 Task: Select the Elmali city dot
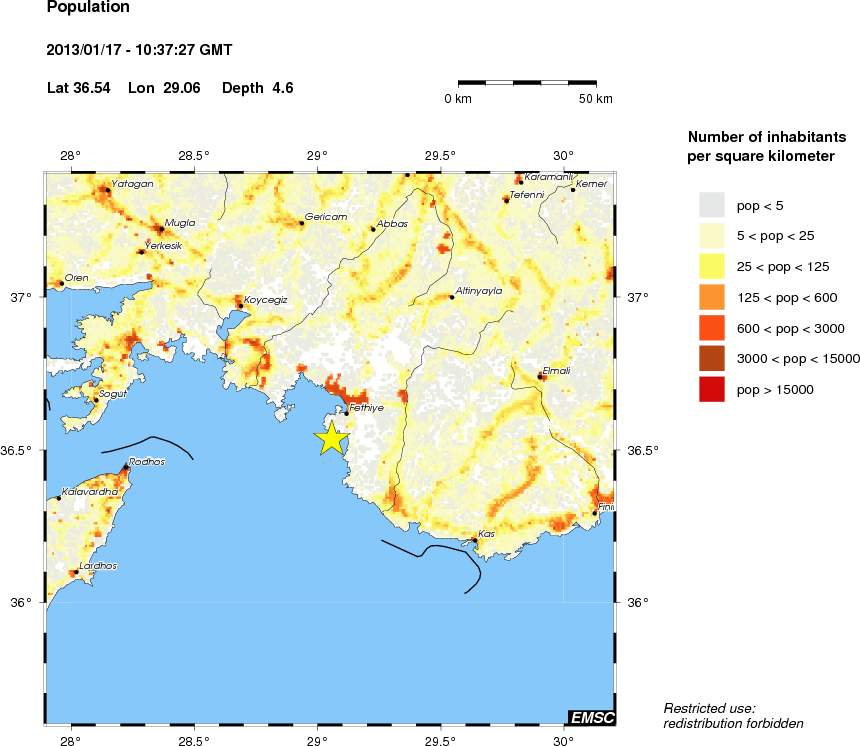tap(540, 377)
